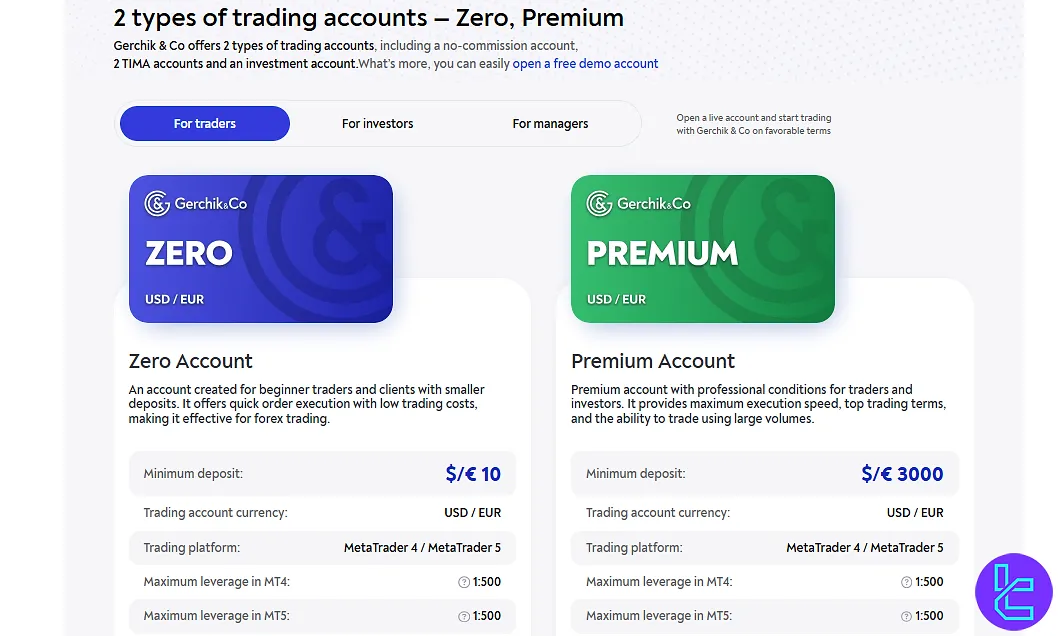Click the open live account note text
Viewport: 1060px width, 636px height.
(753, 124)
